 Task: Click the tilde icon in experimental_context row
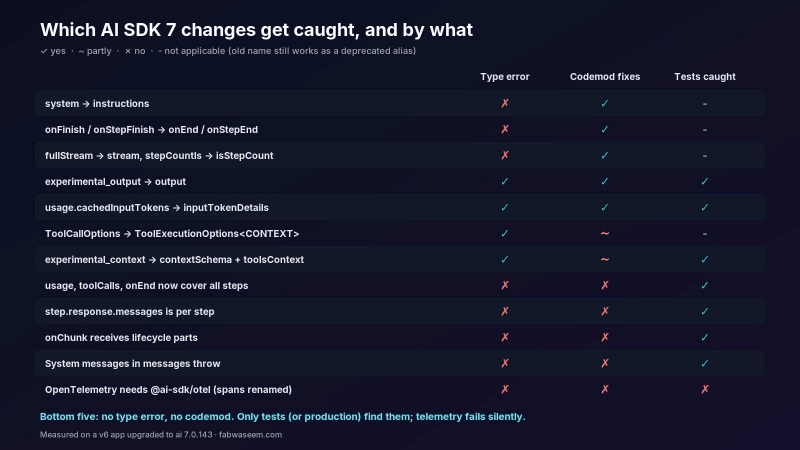tap(605, 259)
